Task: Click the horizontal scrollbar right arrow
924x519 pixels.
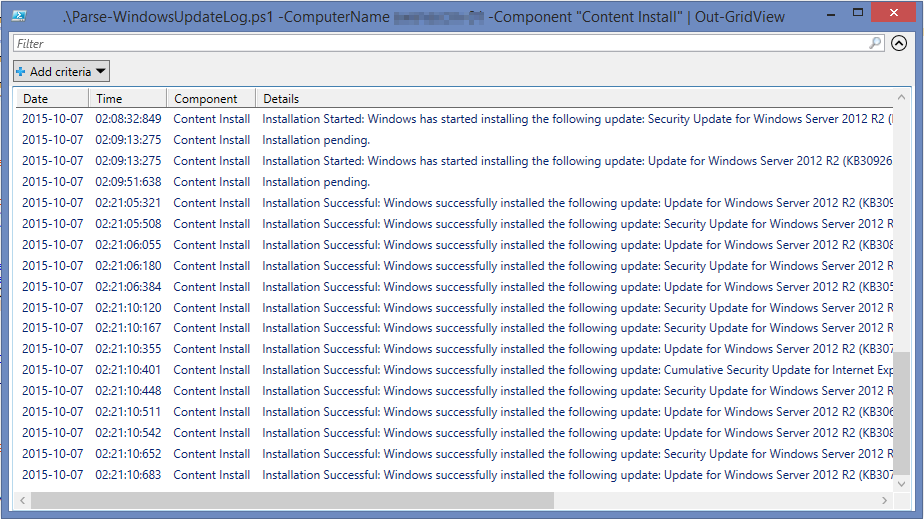Action: pos(885,500)
